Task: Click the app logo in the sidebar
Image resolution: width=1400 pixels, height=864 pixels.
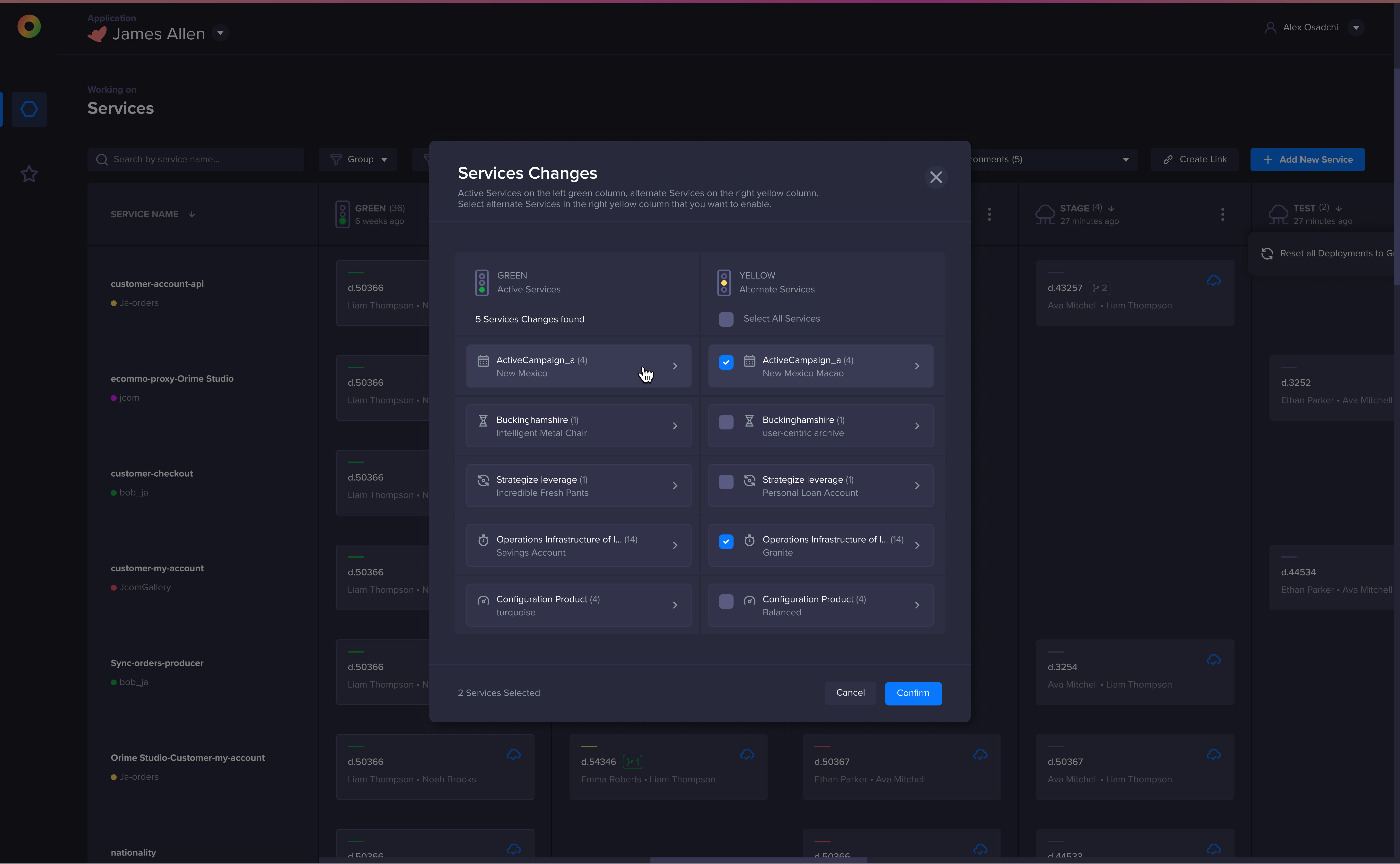Action: pyautogui.click(x=29, y=26)
